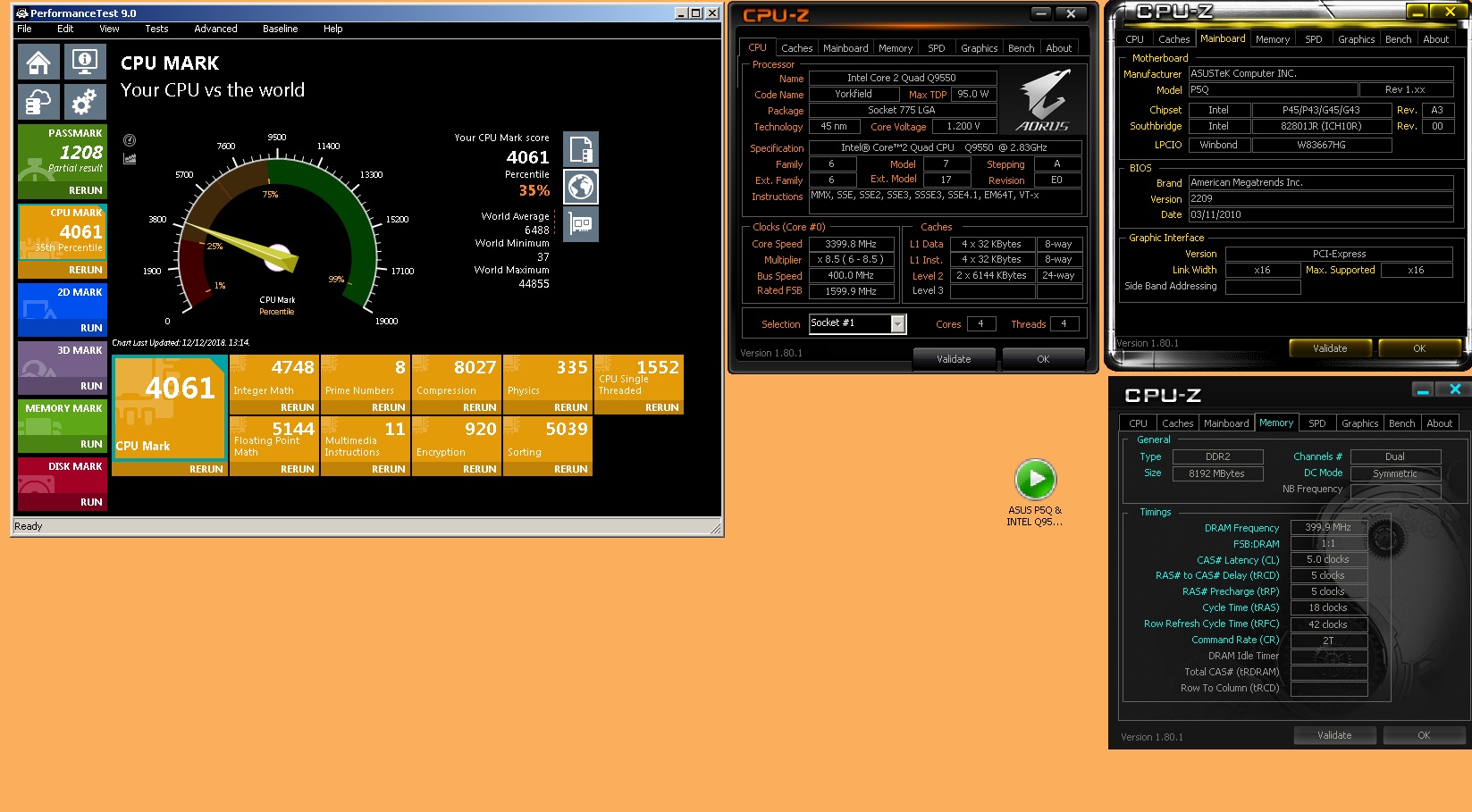The image size is (1472, 812).
Task: Minimize the Memory CPU-Z window
Action: click(x=1423, y=389)
